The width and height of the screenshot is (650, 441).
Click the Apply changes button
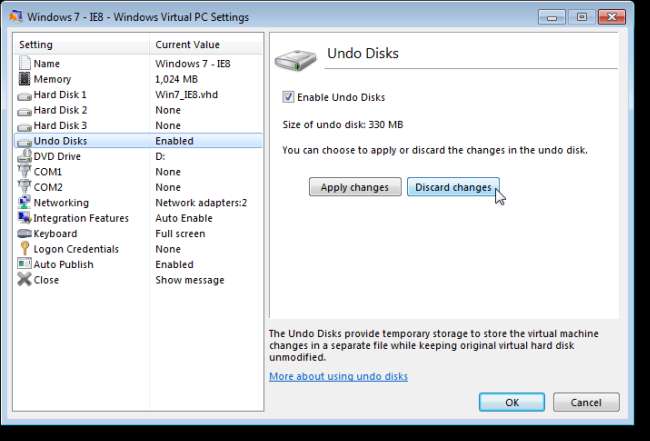(355, 187)
